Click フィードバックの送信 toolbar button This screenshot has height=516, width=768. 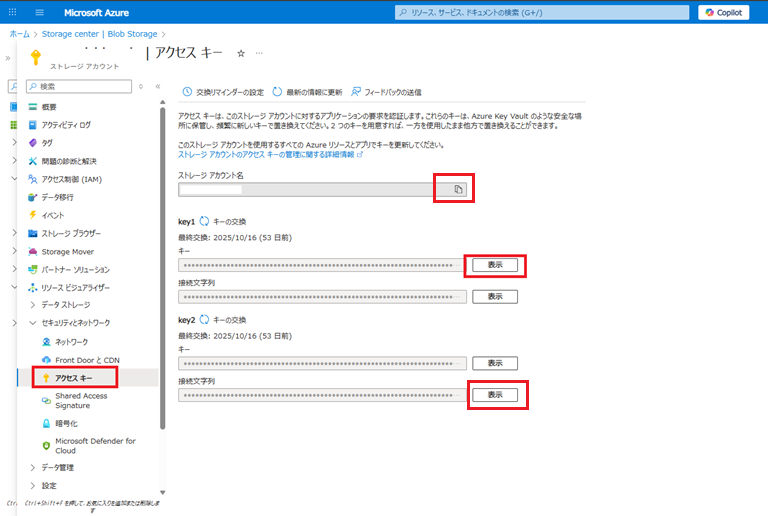click(386, 92)
